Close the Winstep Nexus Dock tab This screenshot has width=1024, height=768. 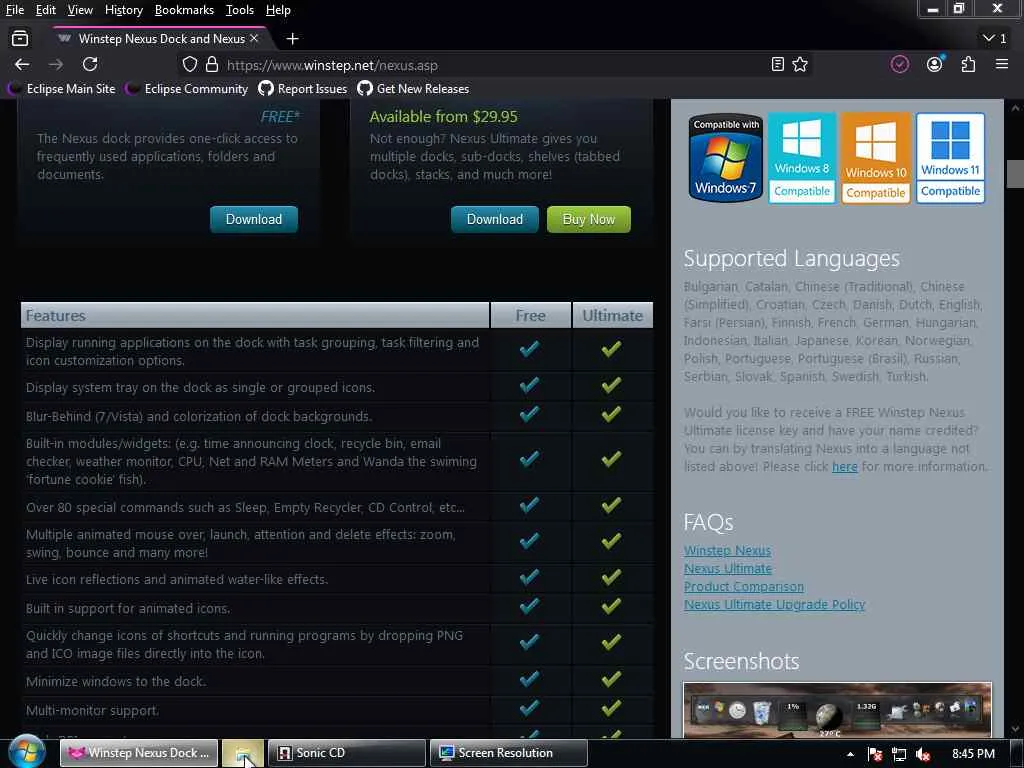pyautogui.click(x=254, y=39)
